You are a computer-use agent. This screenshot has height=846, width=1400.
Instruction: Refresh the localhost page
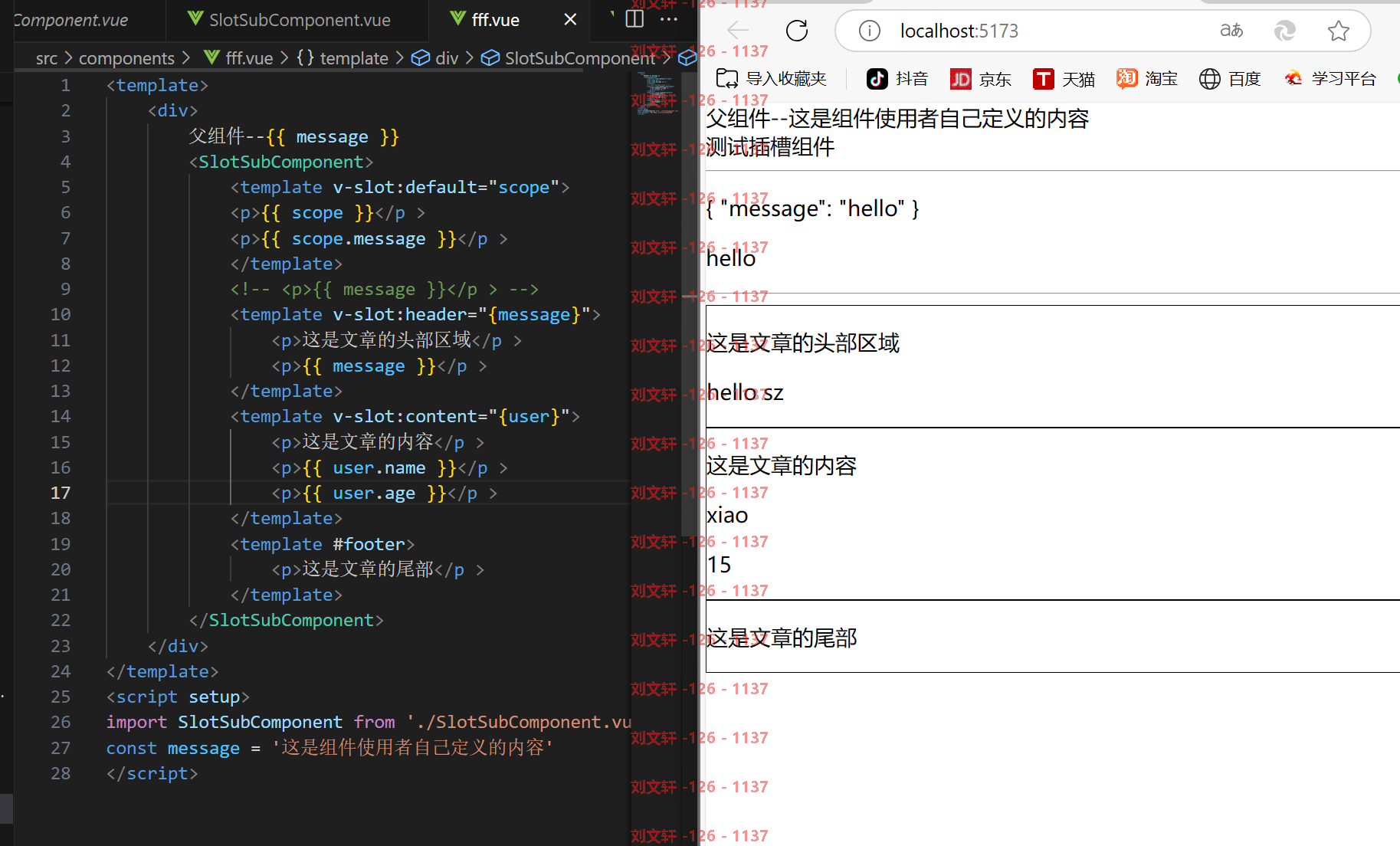click(x=797, y=31)
